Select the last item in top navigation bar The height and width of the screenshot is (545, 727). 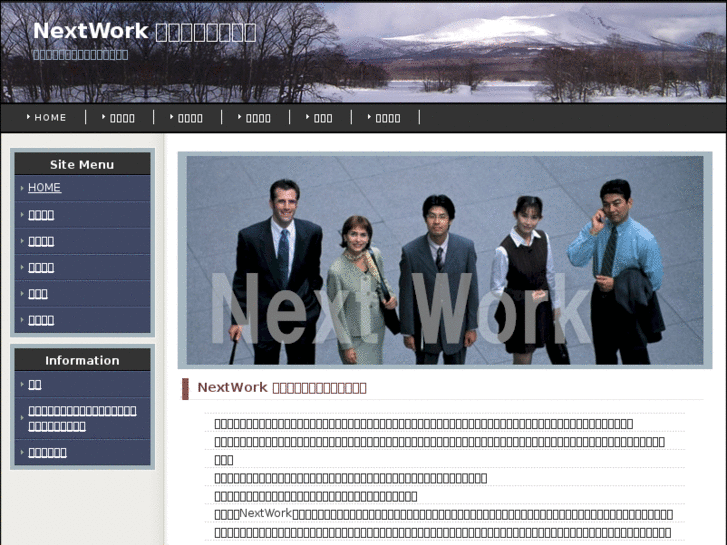click(x=388, y=118)
